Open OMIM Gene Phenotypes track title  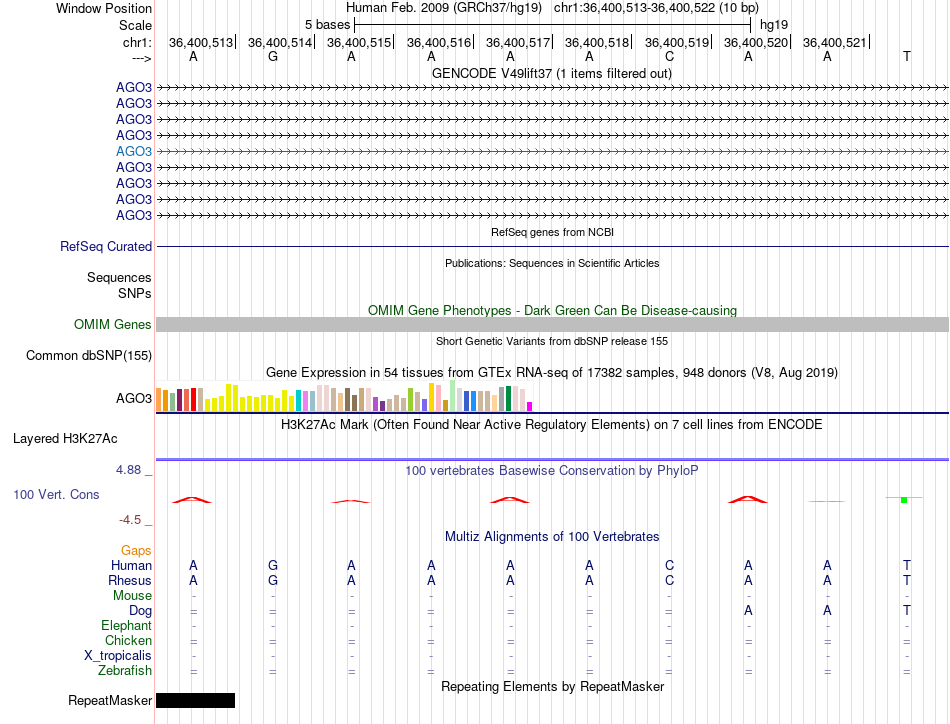point(552,310)
